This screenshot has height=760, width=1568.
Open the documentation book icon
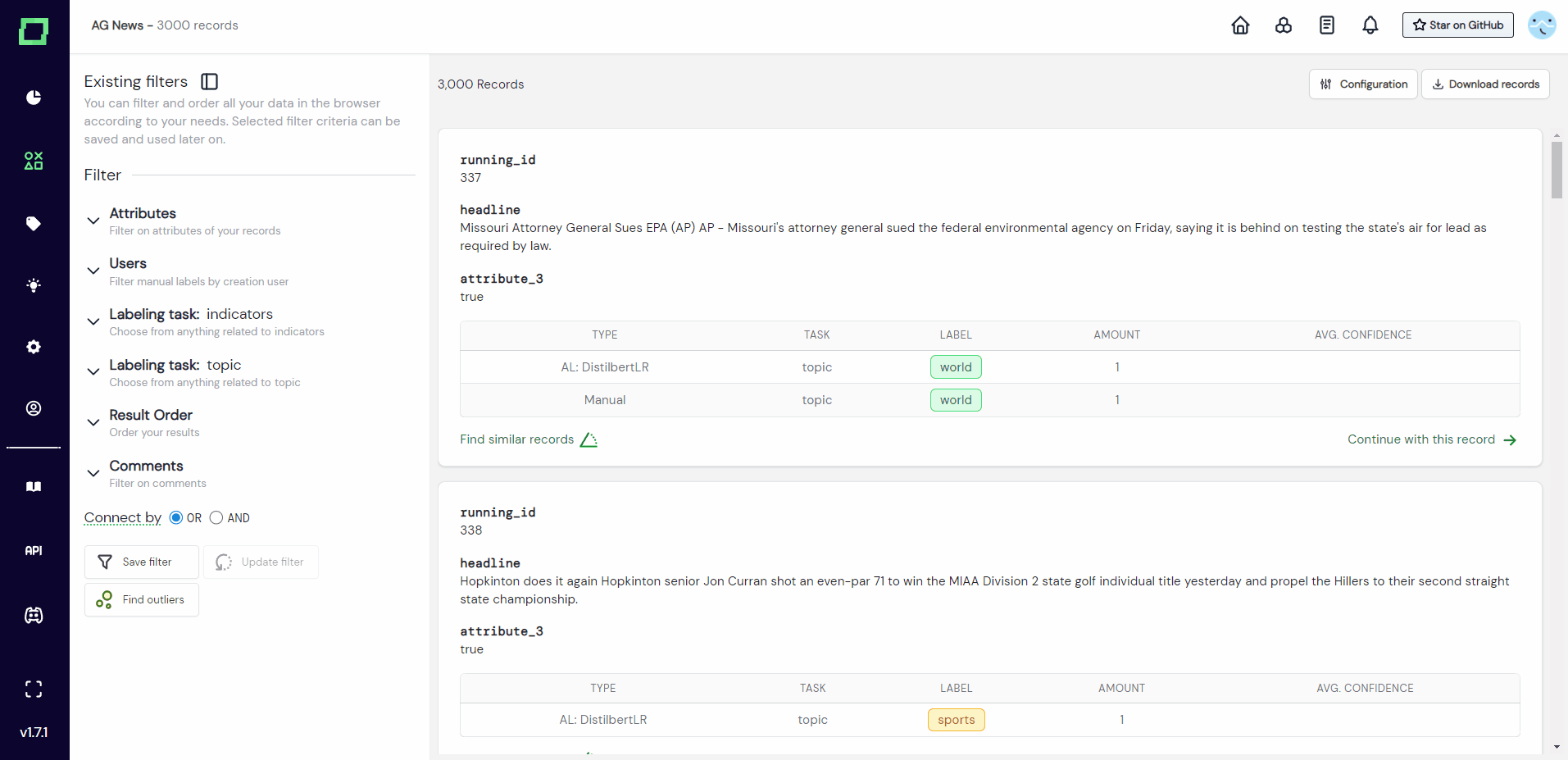tap(34, 487)
